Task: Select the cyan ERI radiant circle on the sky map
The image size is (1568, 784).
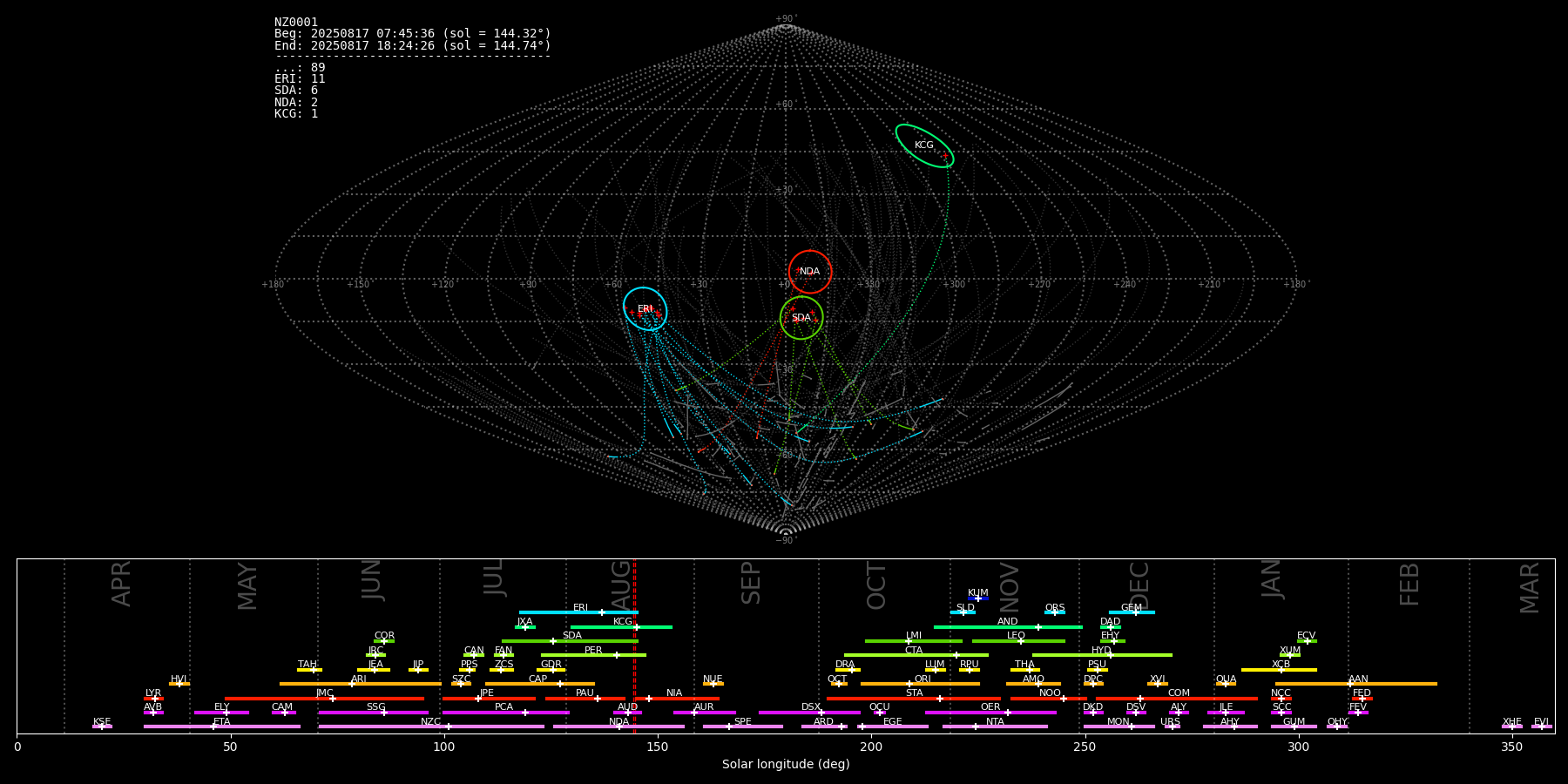Action: 645,309
